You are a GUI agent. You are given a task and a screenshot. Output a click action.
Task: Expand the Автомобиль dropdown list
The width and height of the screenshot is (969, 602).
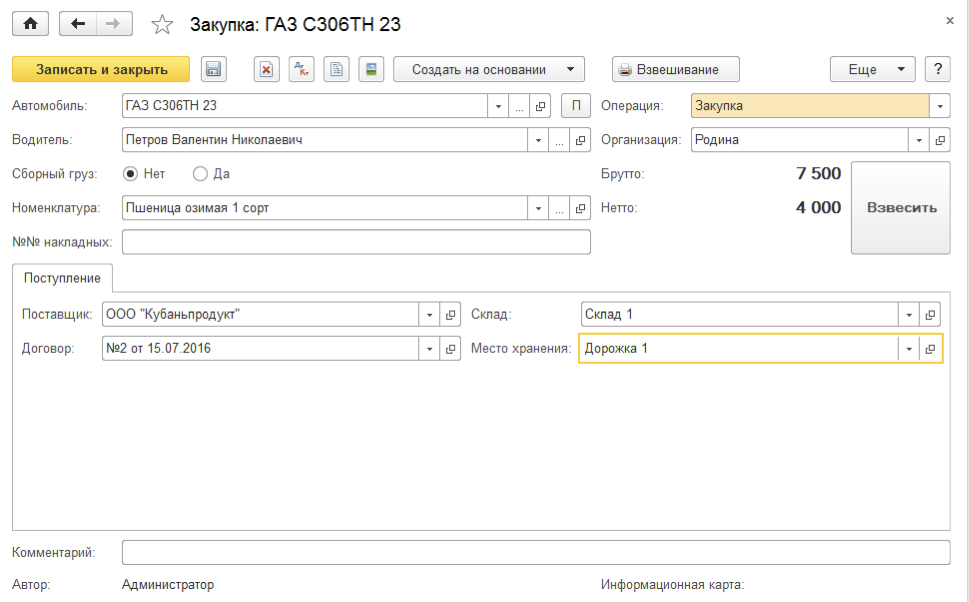pos(498,106)
